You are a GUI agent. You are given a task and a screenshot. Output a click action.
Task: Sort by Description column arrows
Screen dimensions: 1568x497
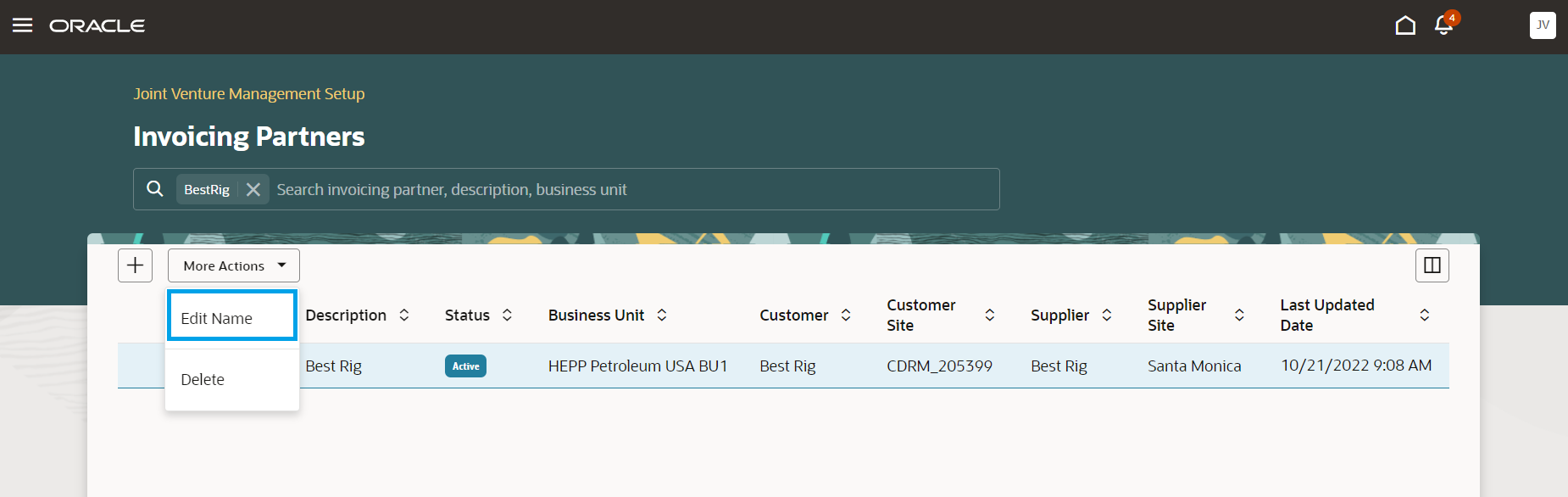pyautogui.click(x=404, y=315)
